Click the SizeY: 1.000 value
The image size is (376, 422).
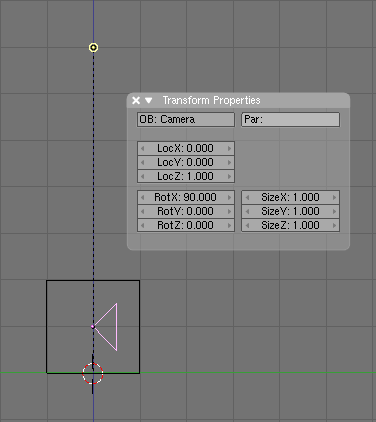290,211
